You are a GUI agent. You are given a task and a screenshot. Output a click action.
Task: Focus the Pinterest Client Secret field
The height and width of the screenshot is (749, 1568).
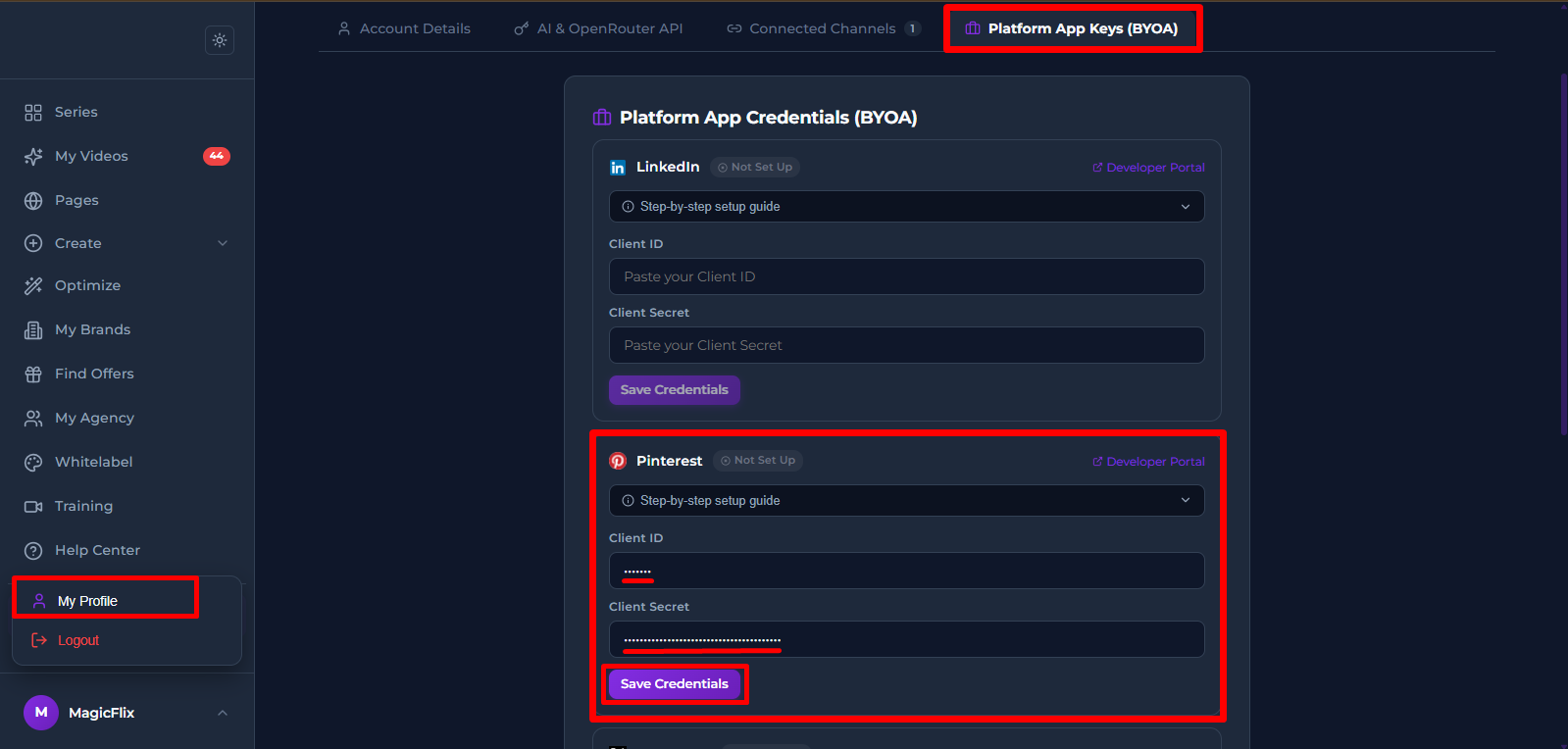(907, 639)
